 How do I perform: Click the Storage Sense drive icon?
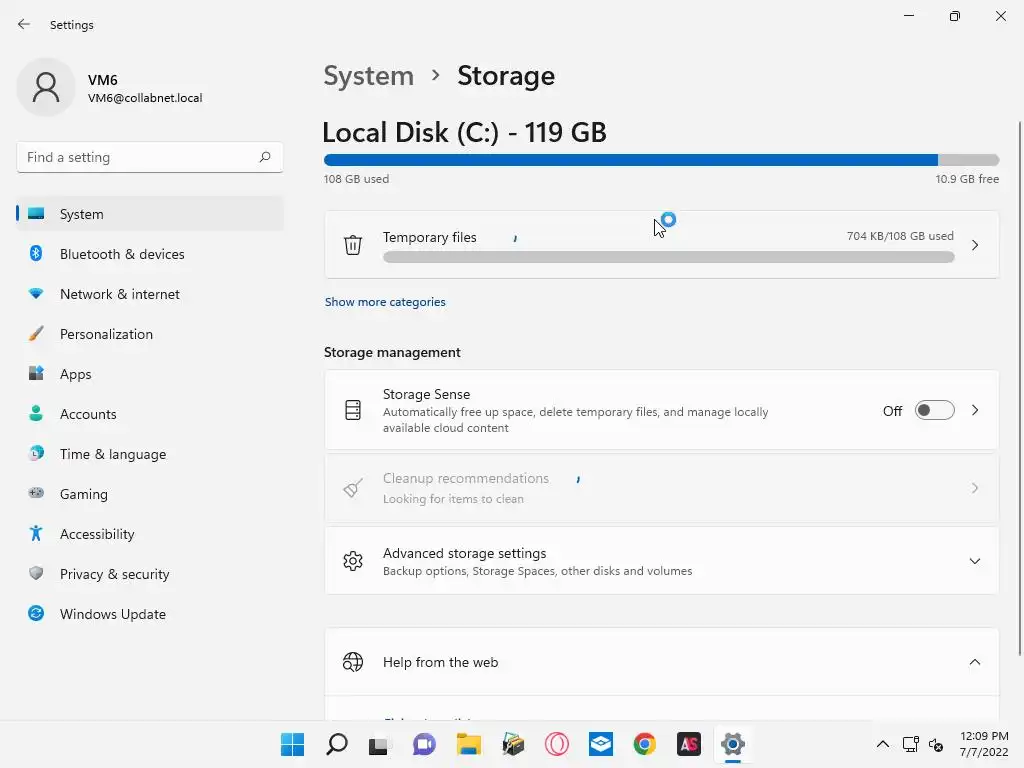coord(353,410)
